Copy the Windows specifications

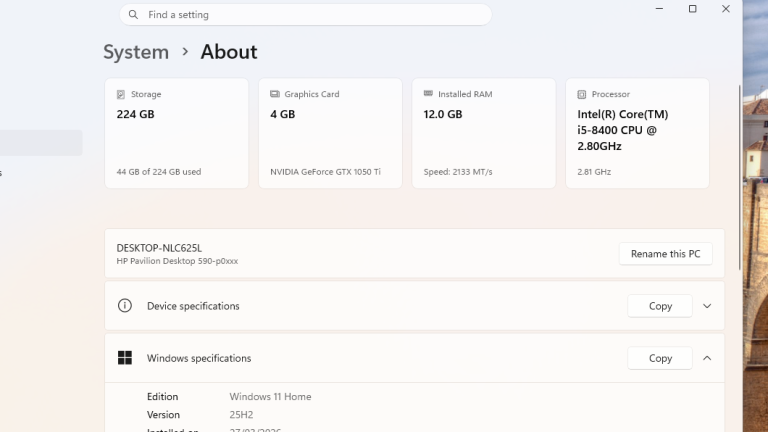pos(660,358)
